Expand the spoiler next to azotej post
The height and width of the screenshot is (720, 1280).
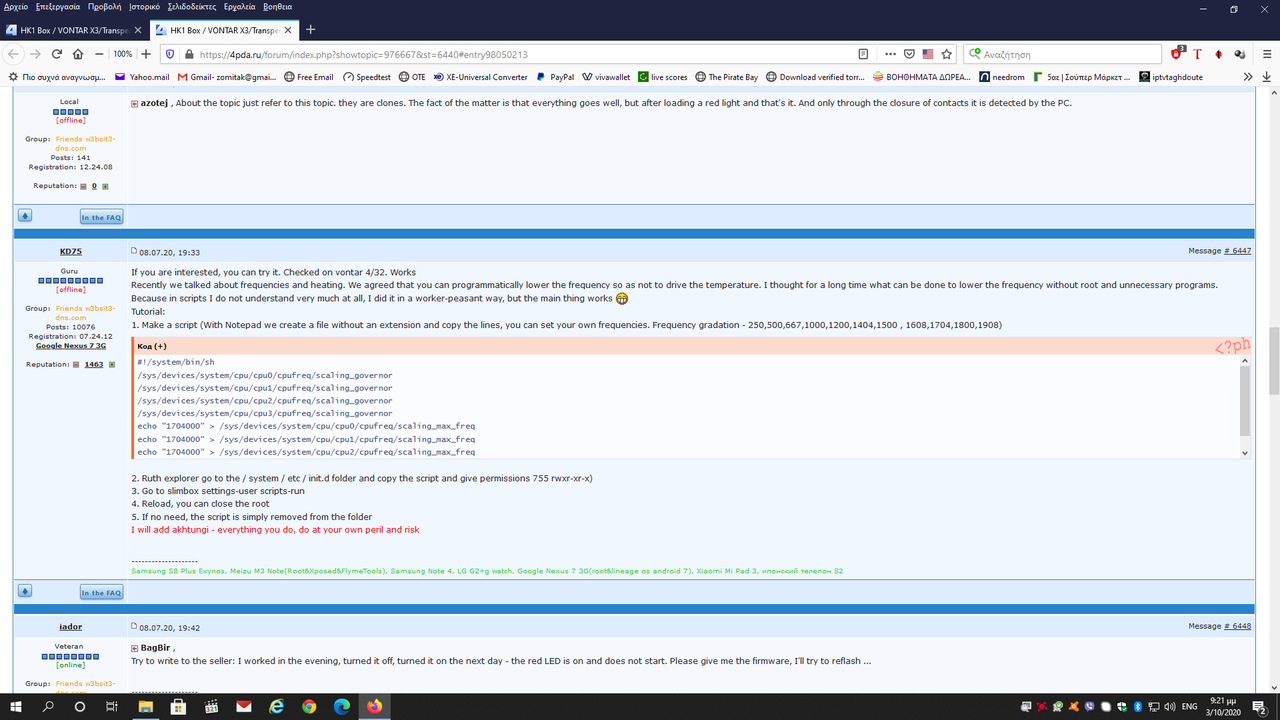click(x=134, y=103)
